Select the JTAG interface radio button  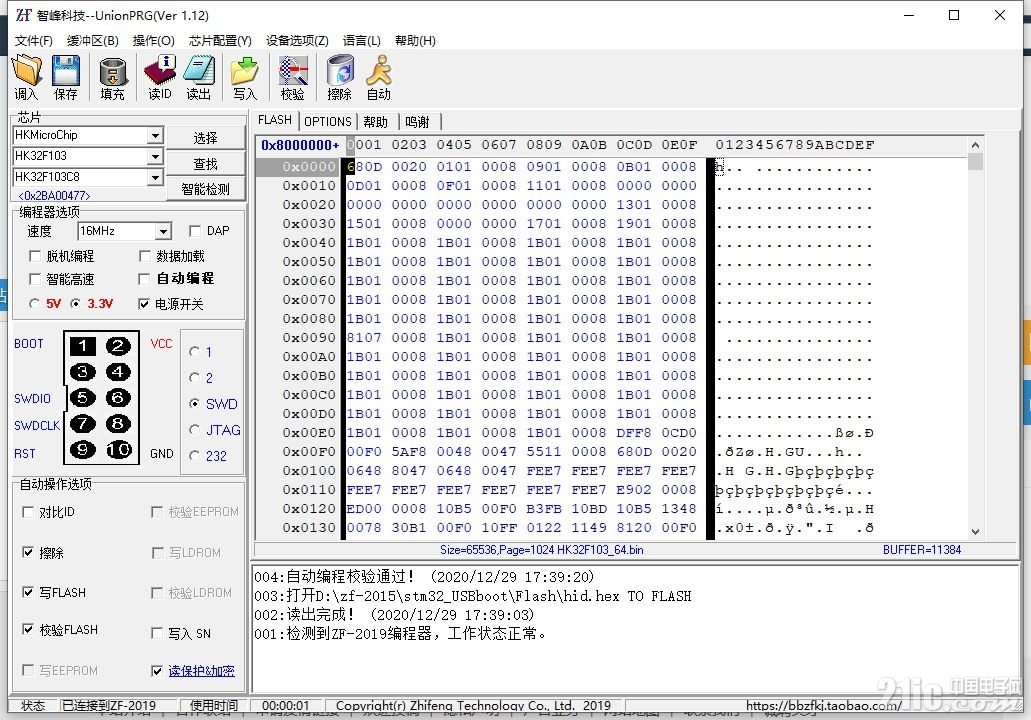pyautogui.click(x=194, y=430)
